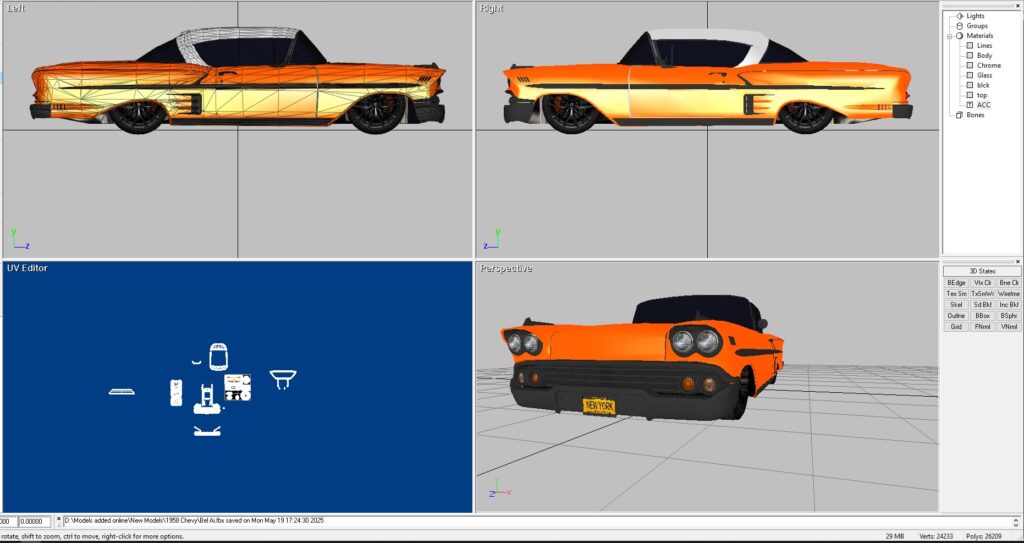The image size is (1024, 543).
Task: Click the Chrome material square icon
Action: coord(969,65)
